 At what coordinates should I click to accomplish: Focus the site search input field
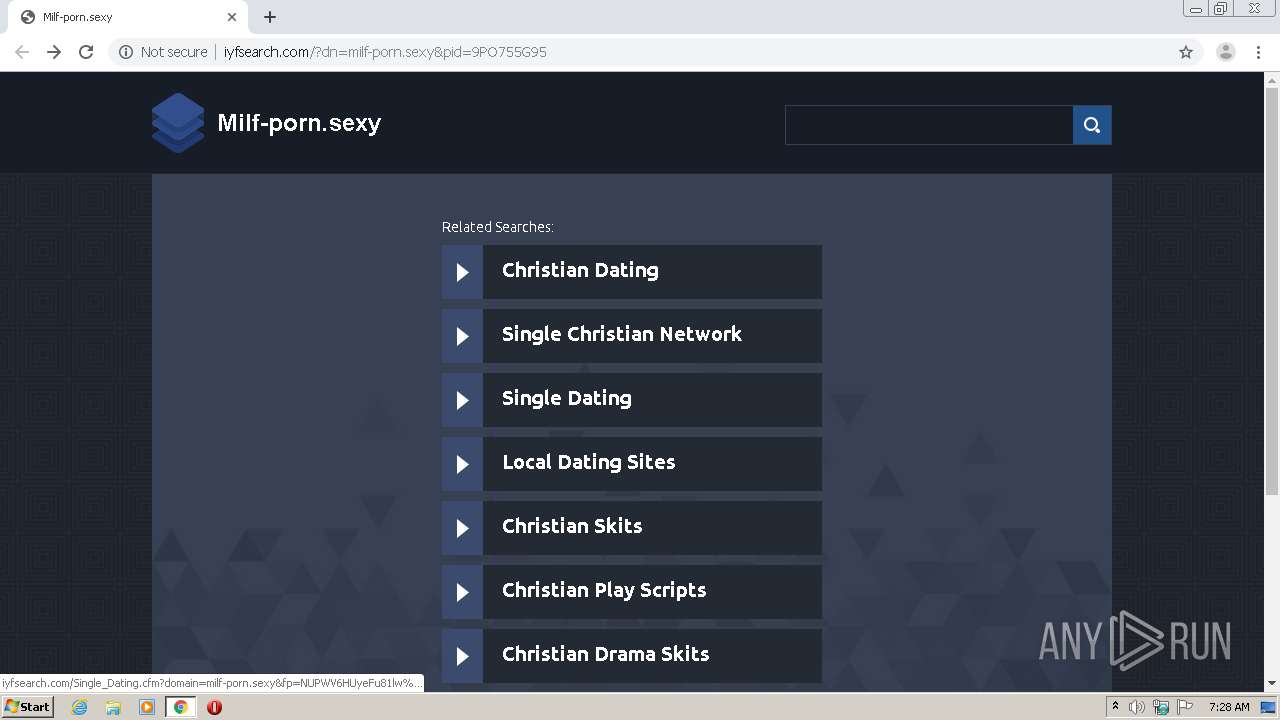click(x=929, y=125)
